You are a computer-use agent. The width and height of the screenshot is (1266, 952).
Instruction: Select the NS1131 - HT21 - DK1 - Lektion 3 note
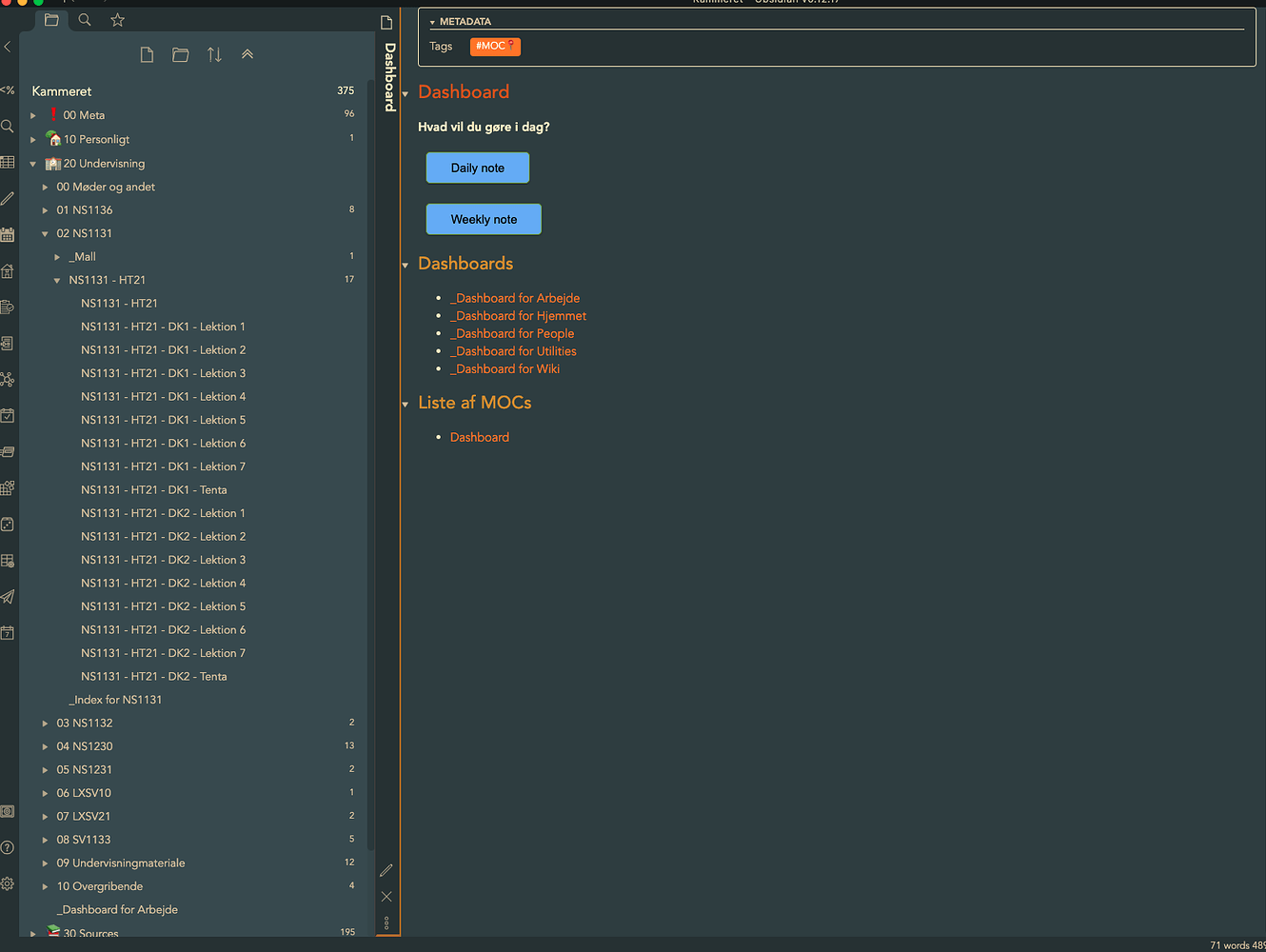pos(163,372)
